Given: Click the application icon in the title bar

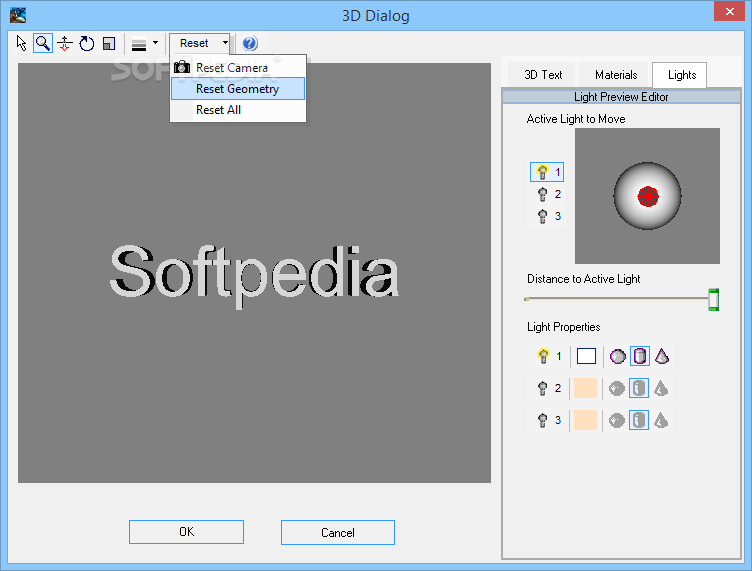Looking at the screenshot, I should coord(18,15).
